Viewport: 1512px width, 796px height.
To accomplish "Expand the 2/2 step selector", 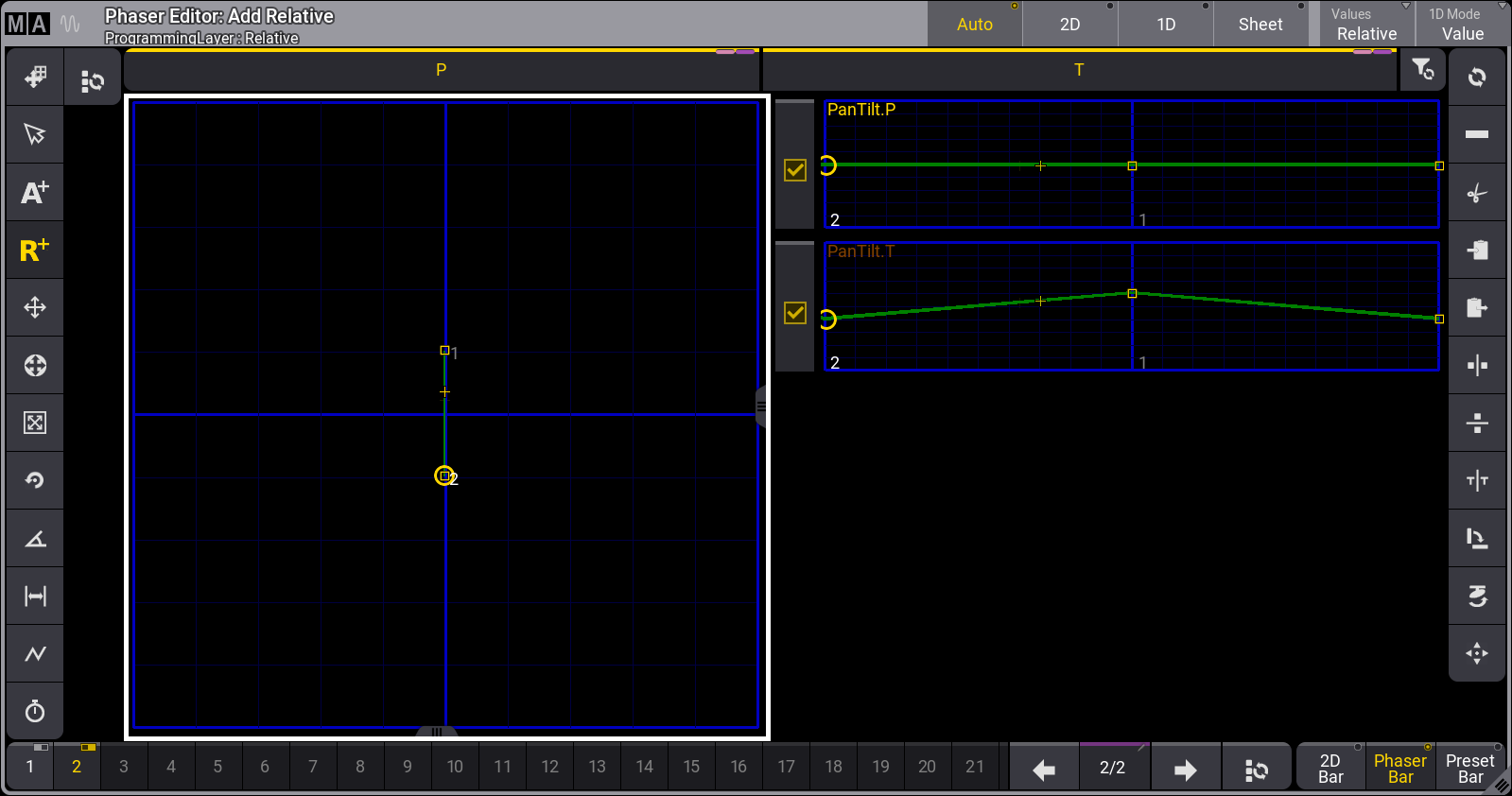I will [x=1113, y=768].
